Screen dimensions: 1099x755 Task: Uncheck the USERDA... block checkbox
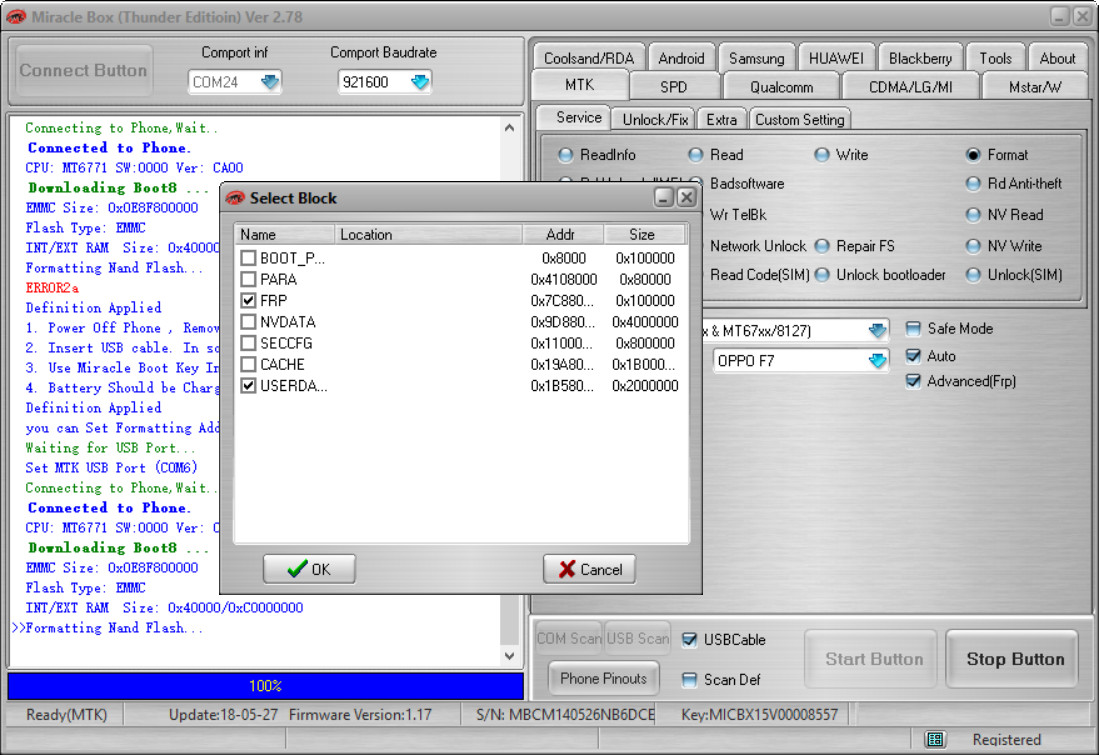pyautogui.click(x=247, y=386)
